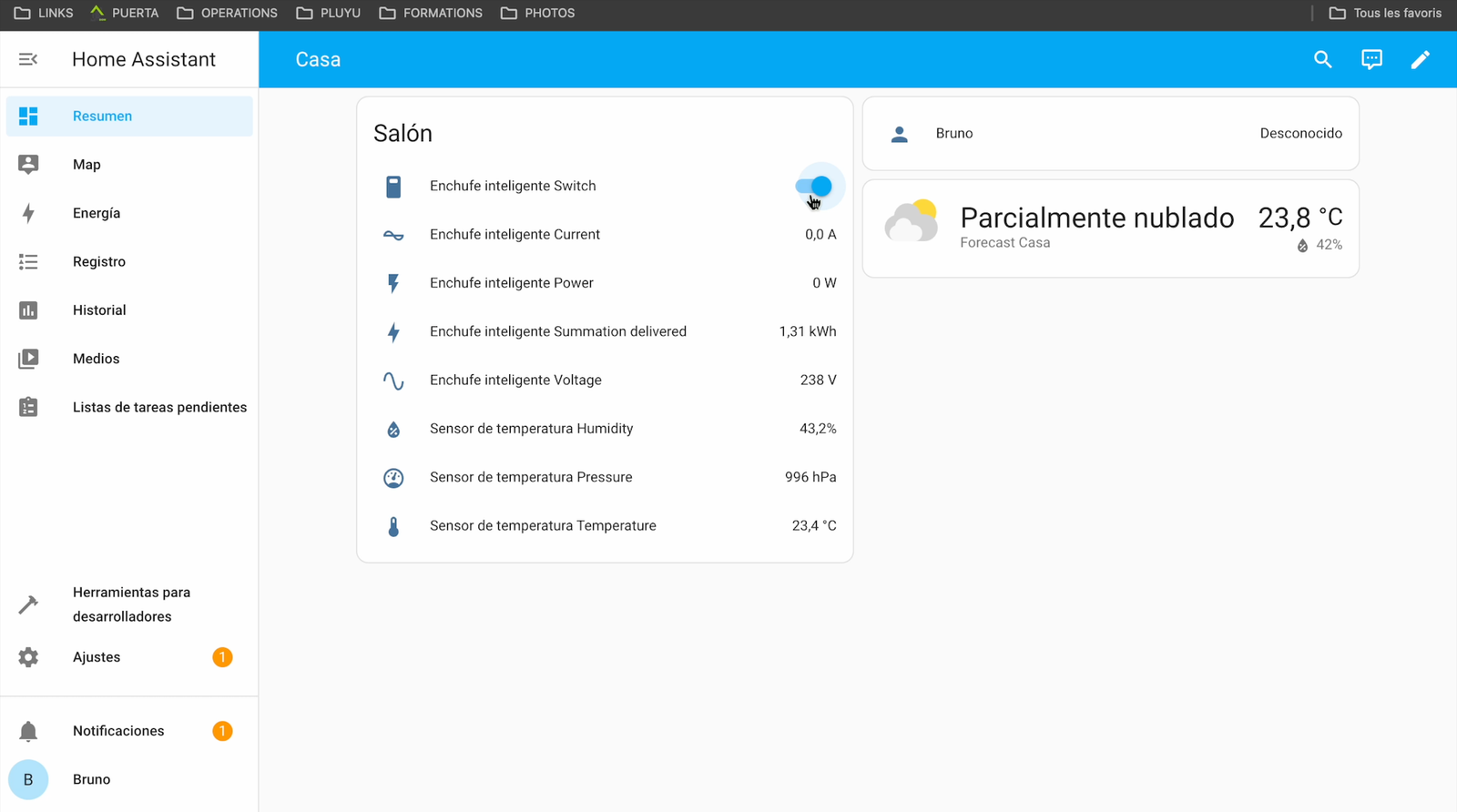Open Tous les favoris folder

click(1385, 13)
